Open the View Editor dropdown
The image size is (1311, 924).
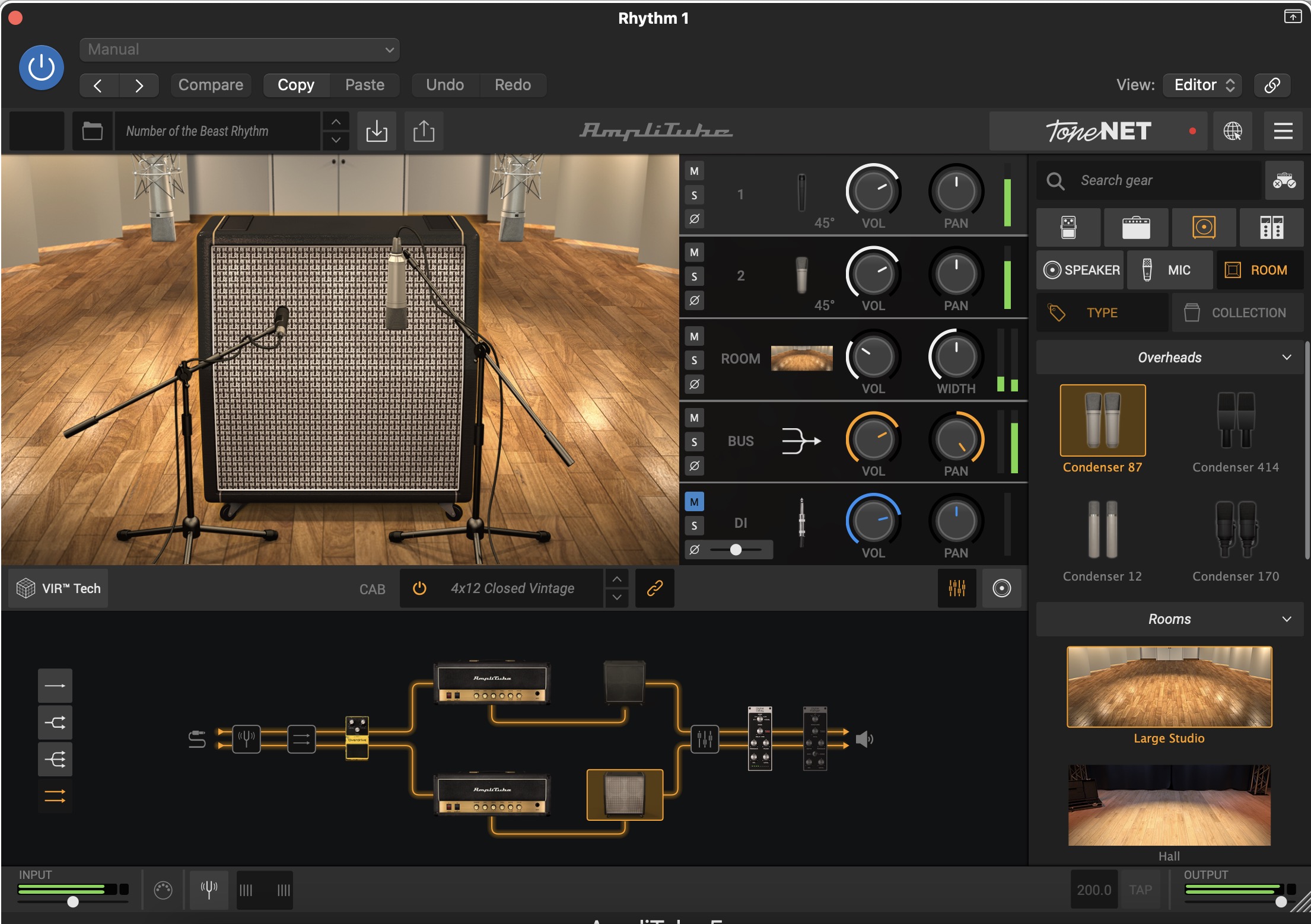point(1203,85)
